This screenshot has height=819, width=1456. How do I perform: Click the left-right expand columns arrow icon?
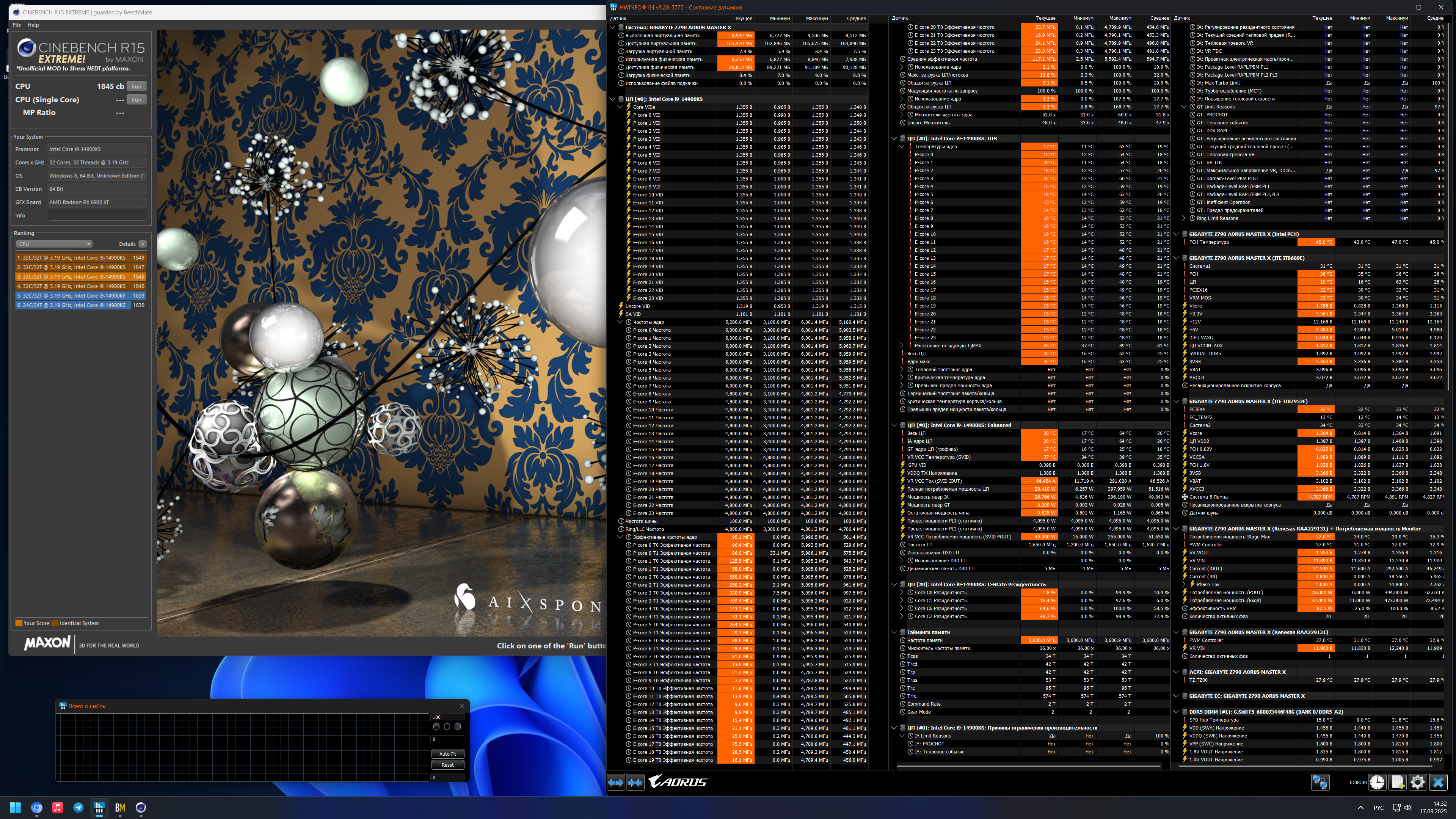tap(615, 782)
